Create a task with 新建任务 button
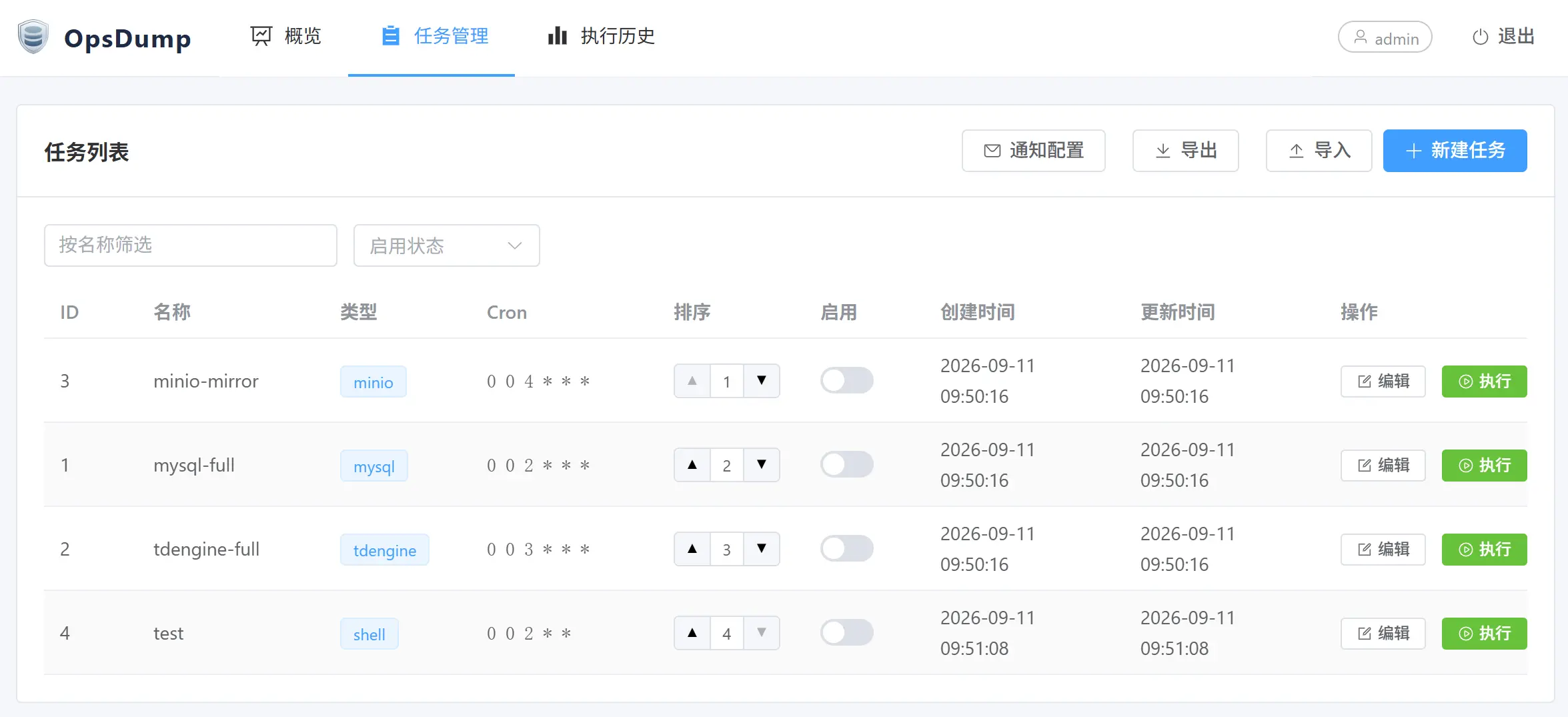Screen dimensions: 1568x717 pyautogui.click(x=1455, y=151)
